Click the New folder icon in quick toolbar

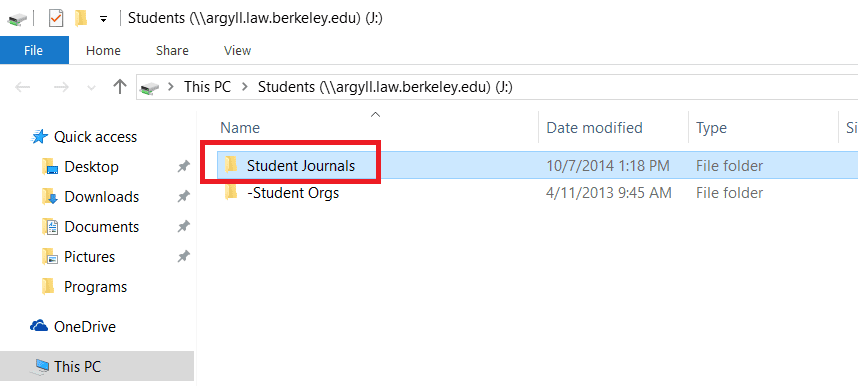(x=81, y=19)
